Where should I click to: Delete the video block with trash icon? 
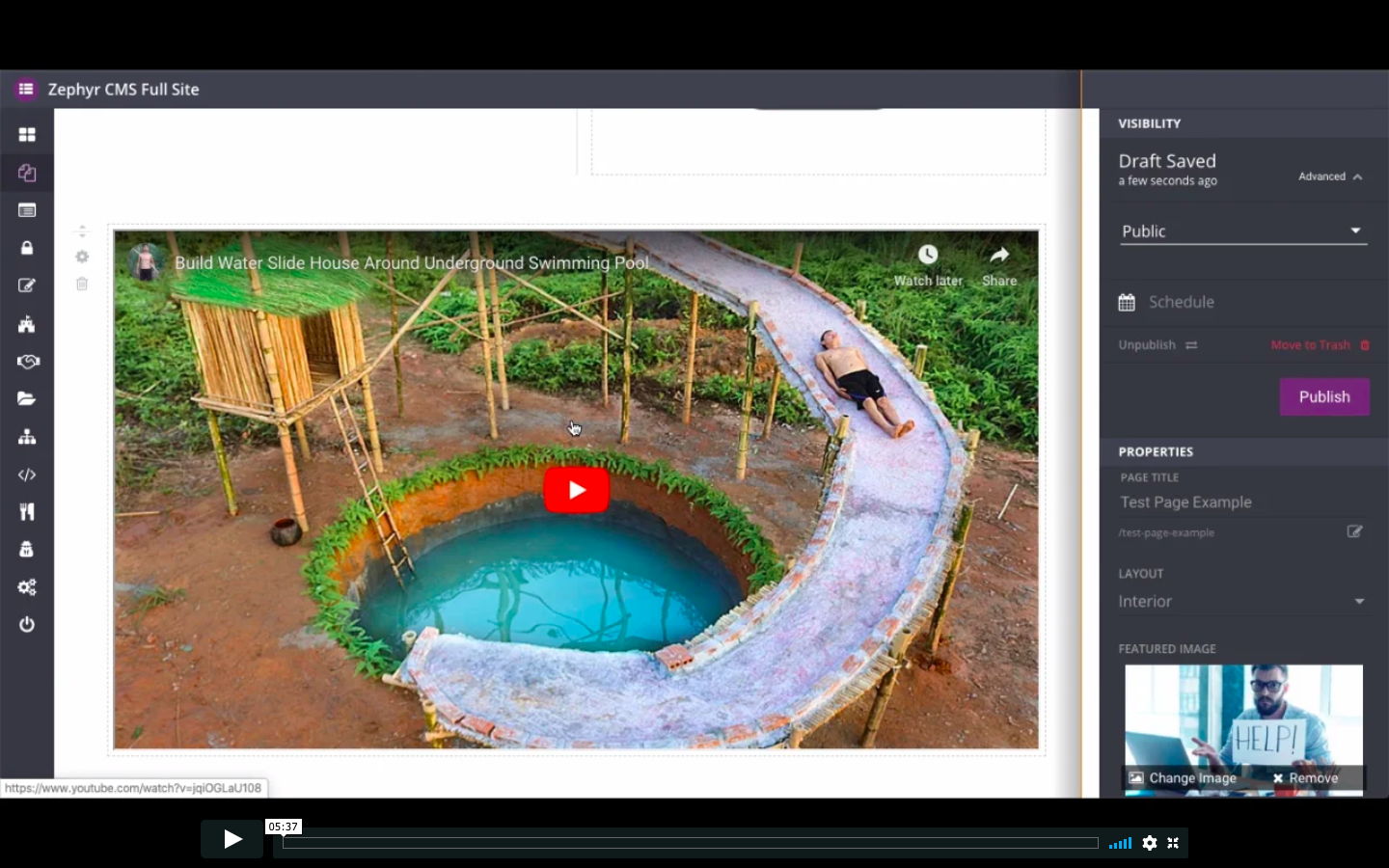tap(82, 284)
